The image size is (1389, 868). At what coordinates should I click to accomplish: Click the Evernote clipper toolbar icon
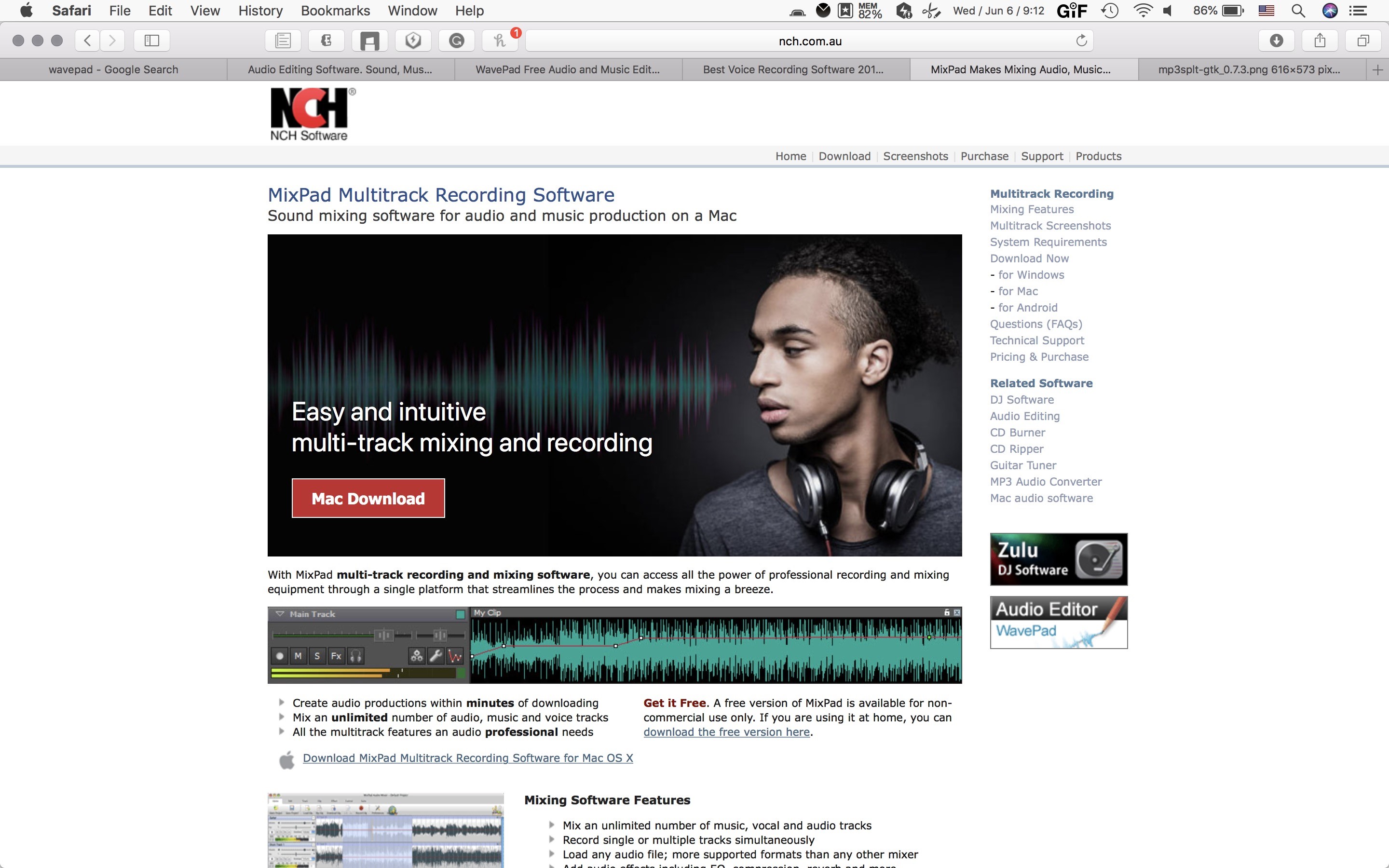click(x=327, y=40)
